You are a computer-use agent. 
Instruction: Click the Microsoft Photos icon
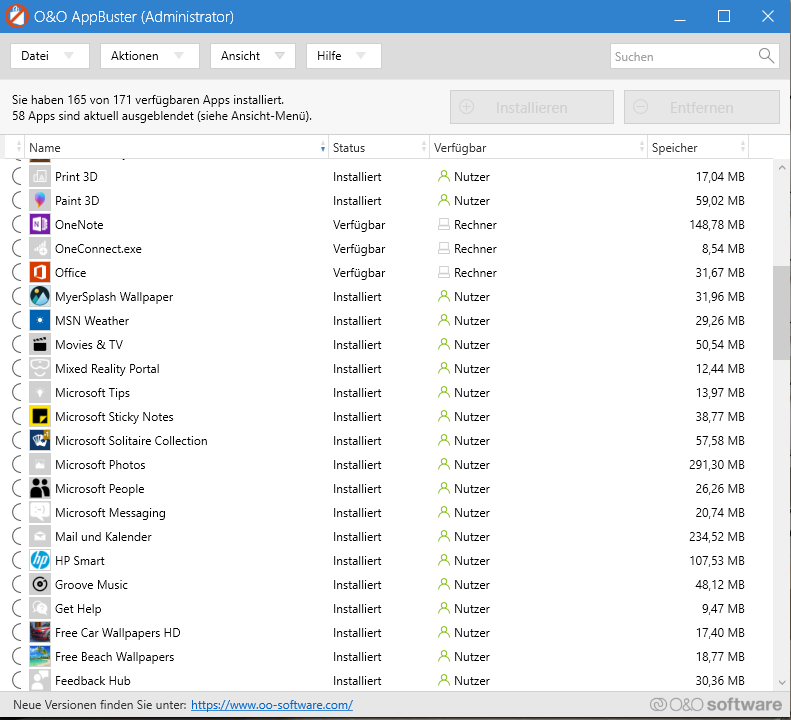(40, 464)
